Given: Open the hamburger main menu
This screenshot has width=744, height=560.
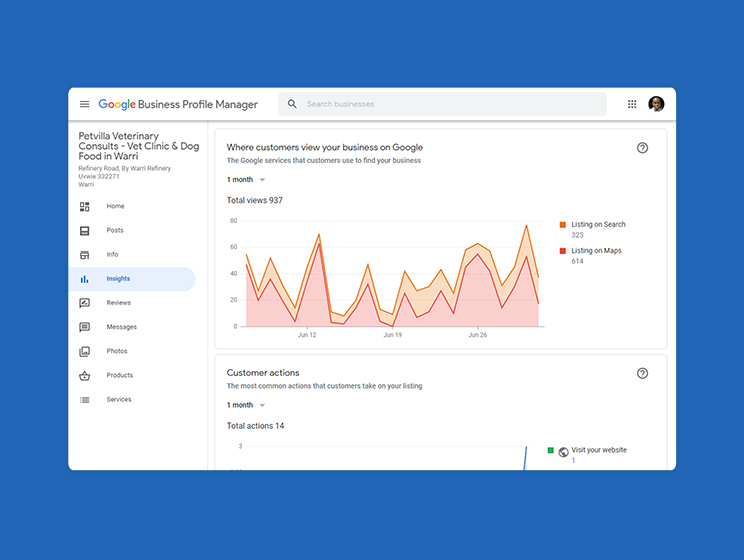Looking at the screenshot, I should [84, 104].
